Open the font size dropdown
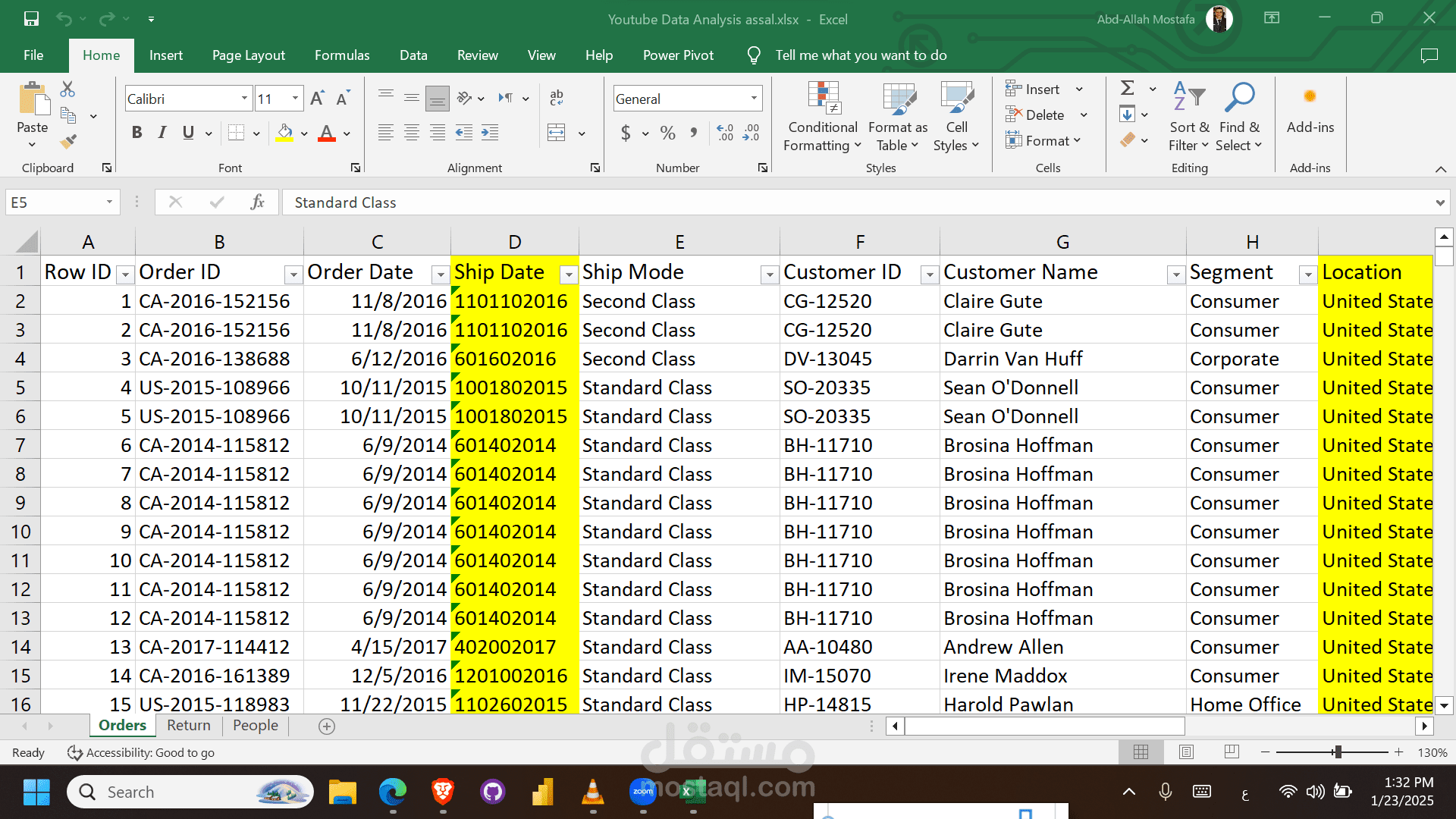Screen dimensions: 1456x819 (295, 99)
